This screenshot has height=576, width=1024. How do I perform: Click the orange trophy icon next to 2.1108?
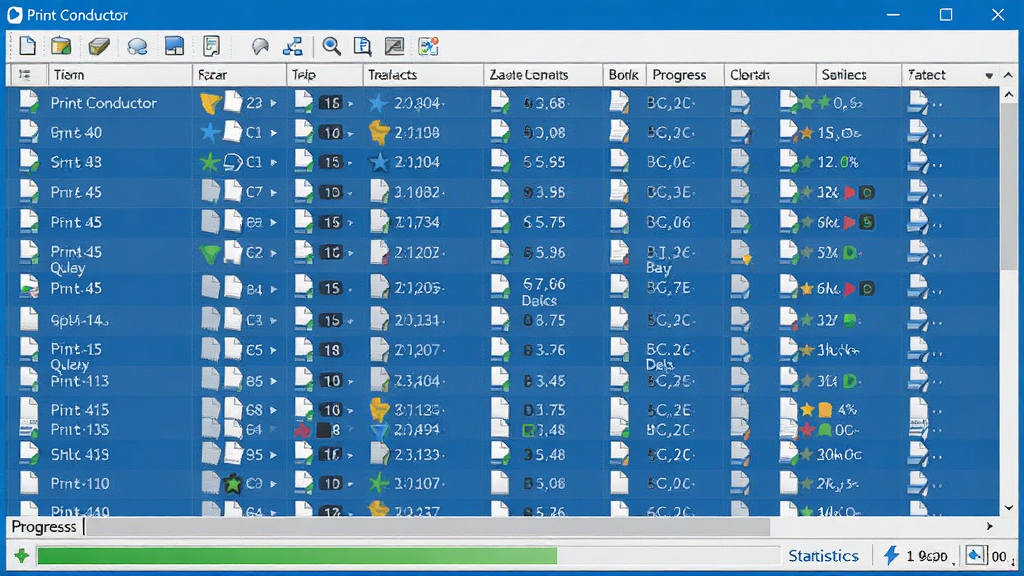379,133
